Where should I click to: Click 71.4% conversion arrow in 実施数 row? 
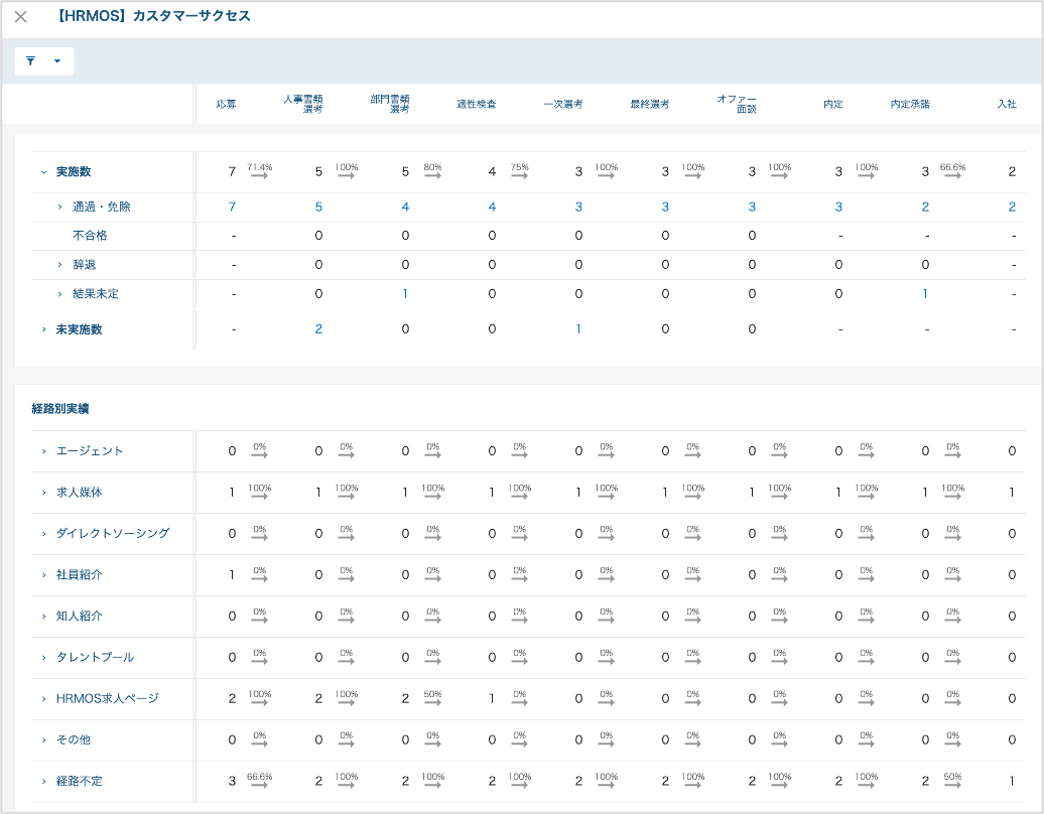[x=260, y=172]
